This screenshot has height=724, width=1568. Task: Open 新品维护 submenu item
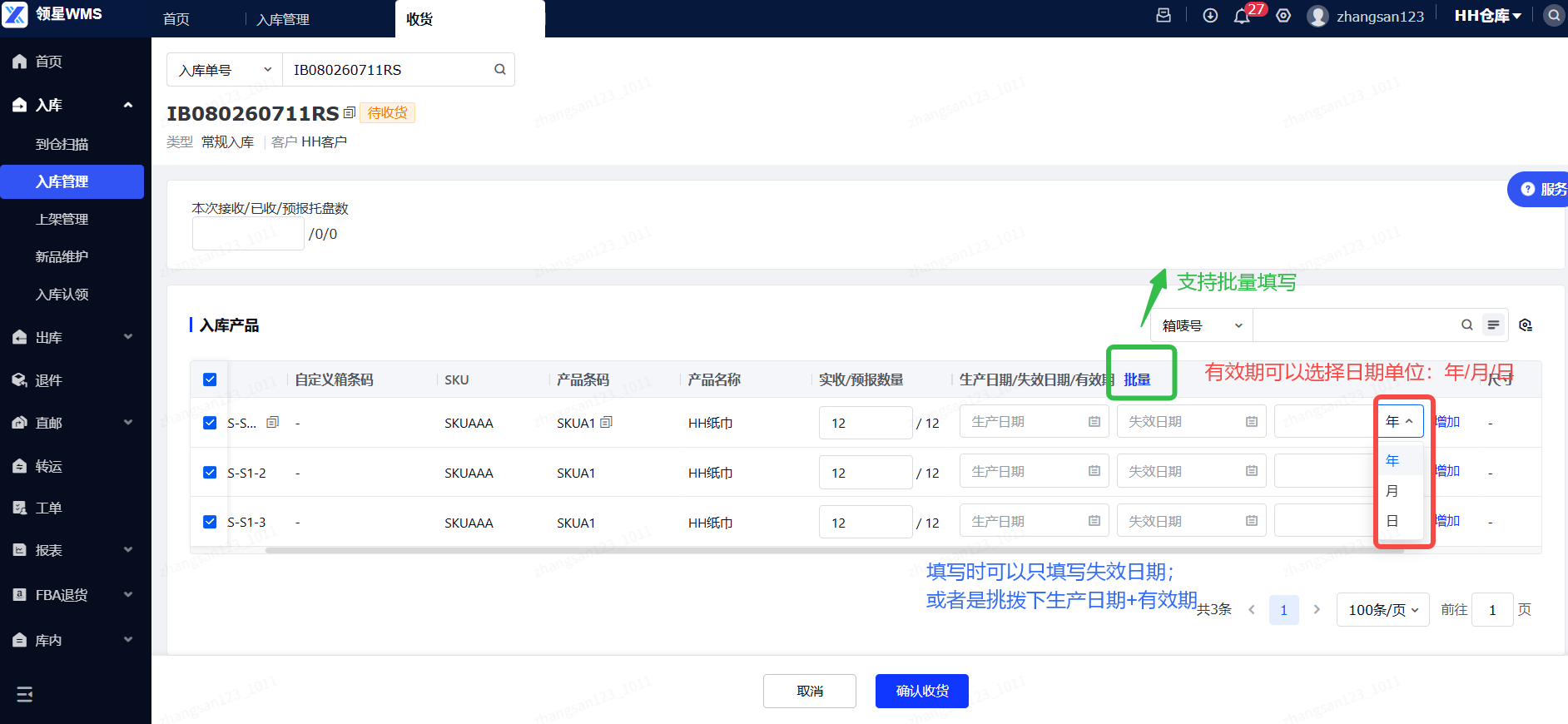[62, 256]
